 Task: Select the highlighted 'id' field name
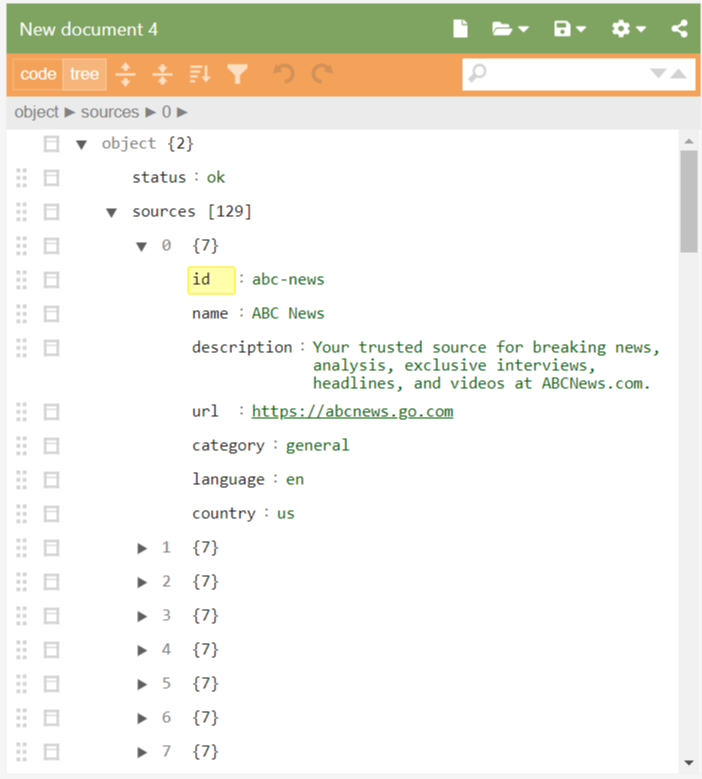[x=211, y=280]
